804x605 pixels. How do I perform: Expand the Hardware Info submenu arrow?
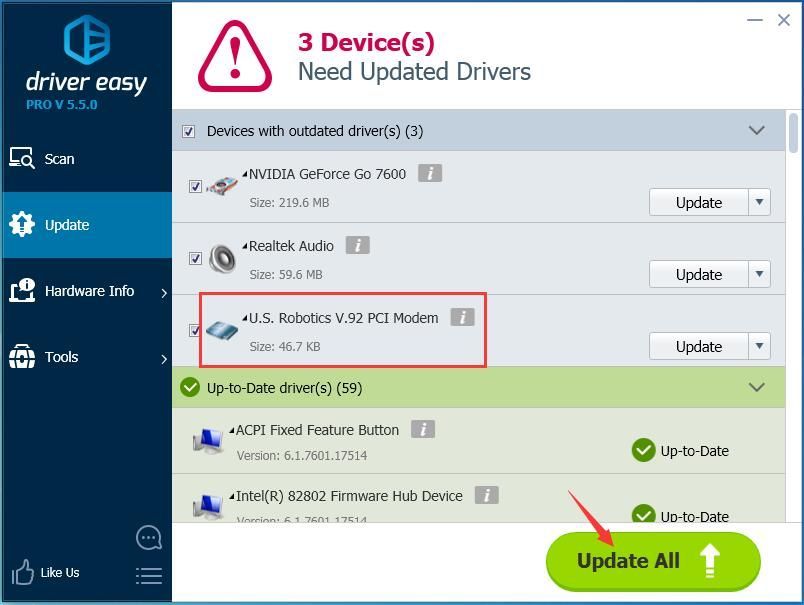[x=164, y=293]
